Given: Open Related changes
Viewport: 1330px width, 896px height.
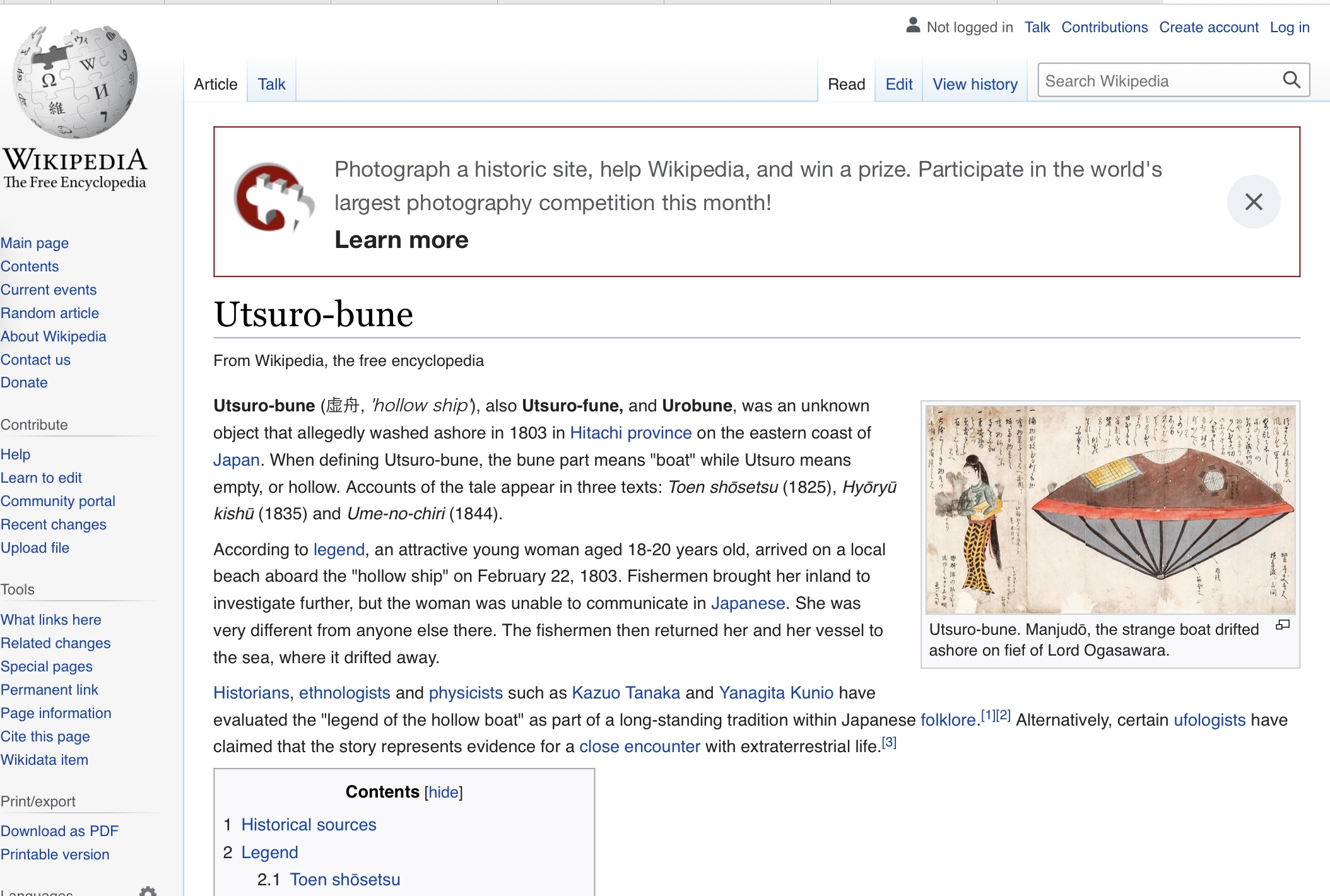Looking at the screenshot, I should coord(56,643).
